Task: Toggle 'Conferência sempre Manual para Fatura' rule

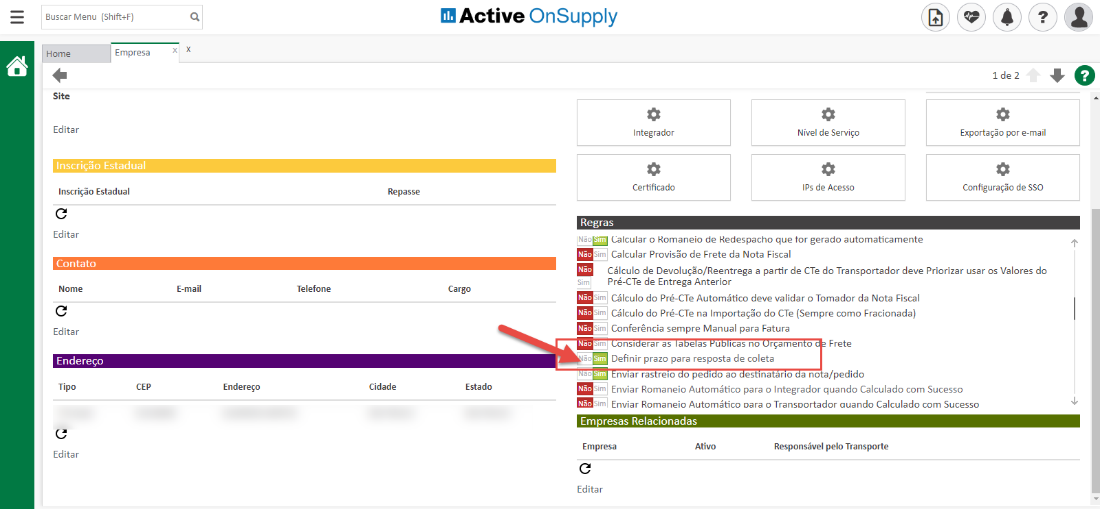Action: (592, 328)
